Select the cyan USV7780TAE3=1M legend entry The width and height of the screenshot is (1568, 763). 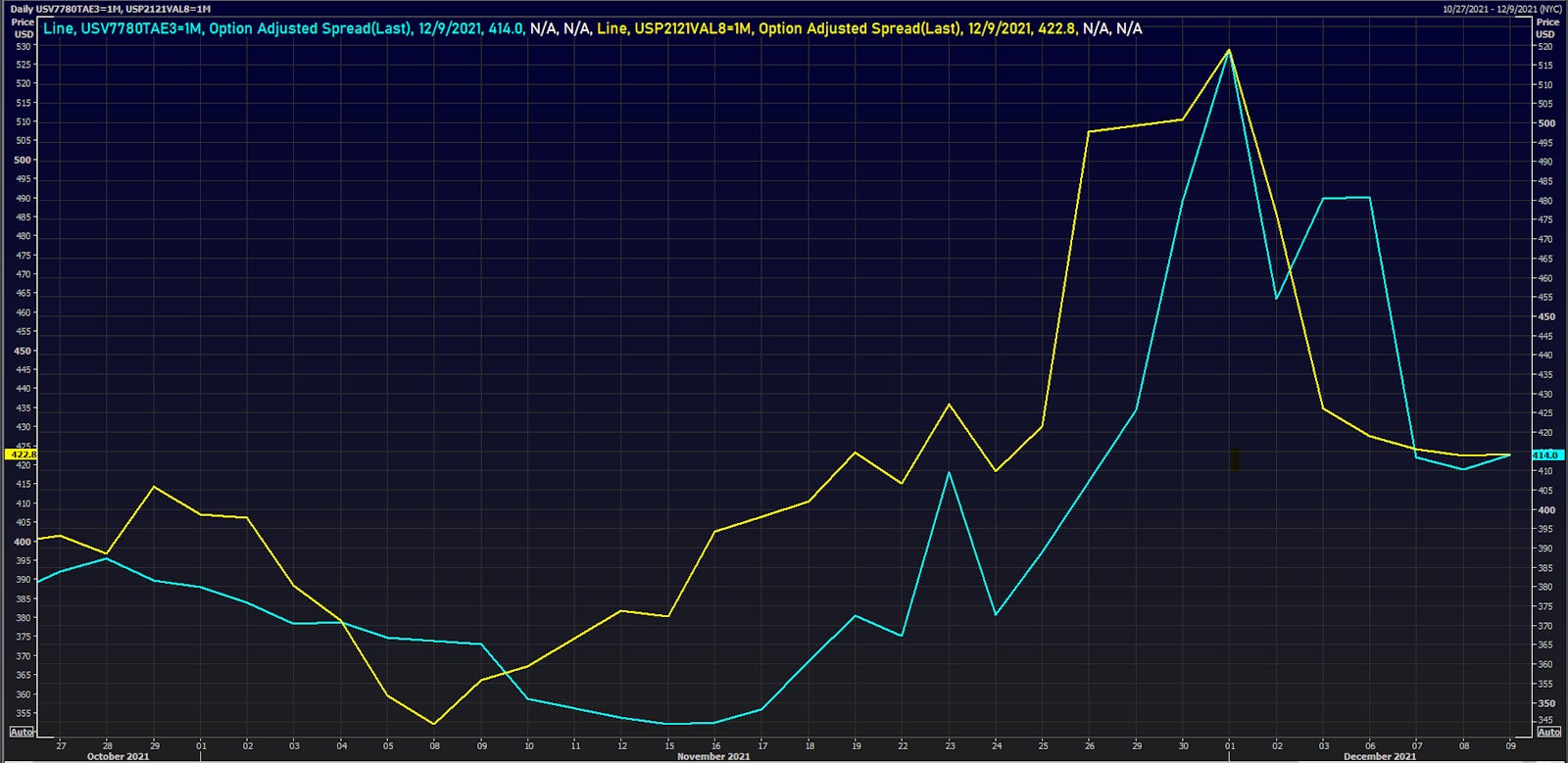[283, 28]
